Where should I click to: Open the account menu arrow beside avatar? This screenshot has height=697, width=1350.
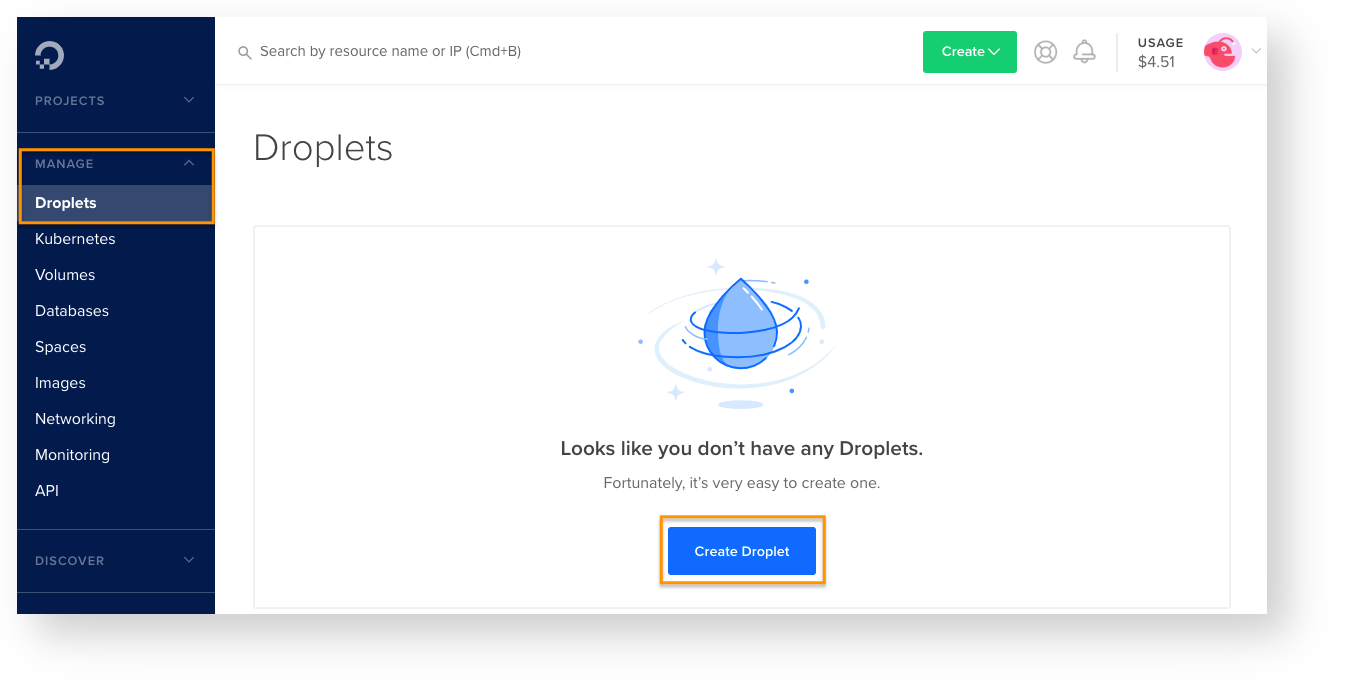[x=1256, y=51]
